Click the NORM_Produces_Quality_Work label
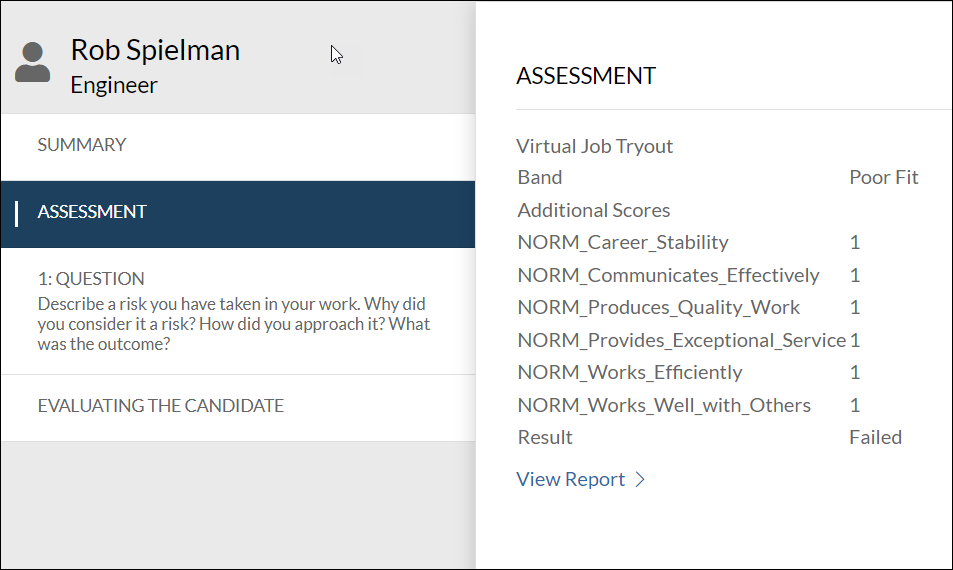 (659, 308)
